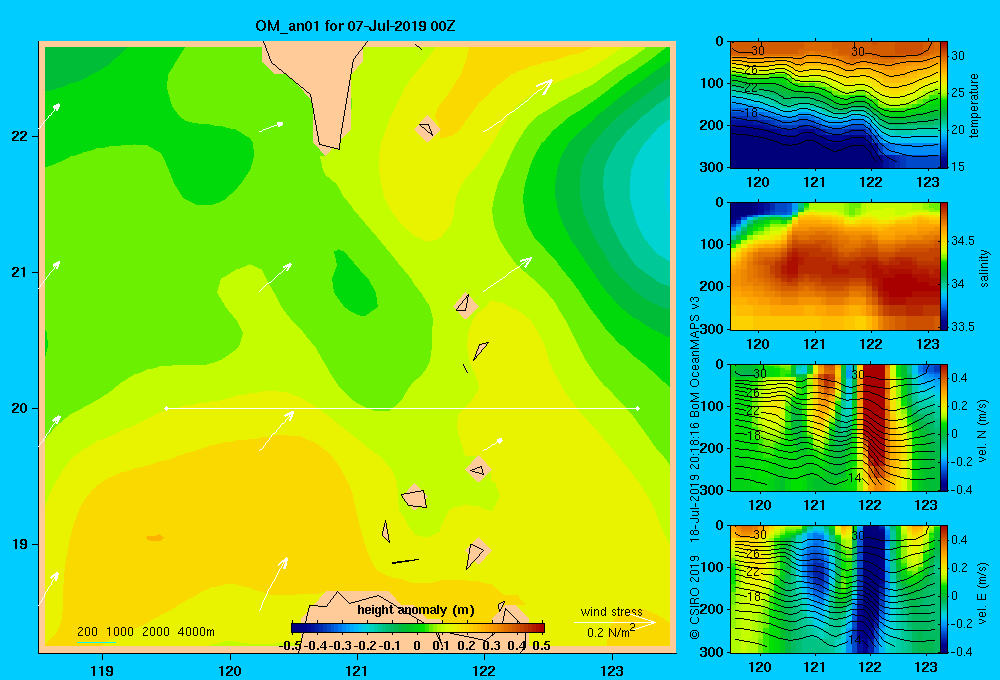Open the vel. E cross-section panel
This screenshot has width=1000, height=680.
835,589
